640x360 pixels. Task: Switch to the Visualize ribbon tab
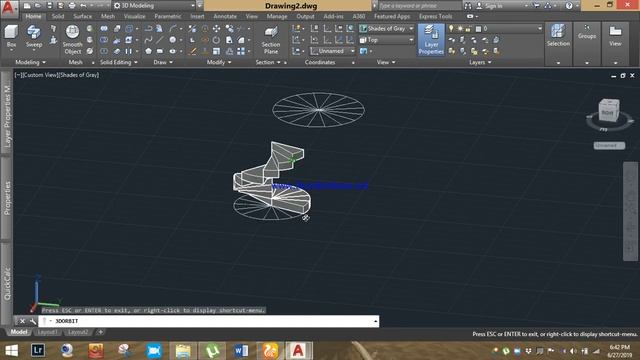tap(135, 16)
